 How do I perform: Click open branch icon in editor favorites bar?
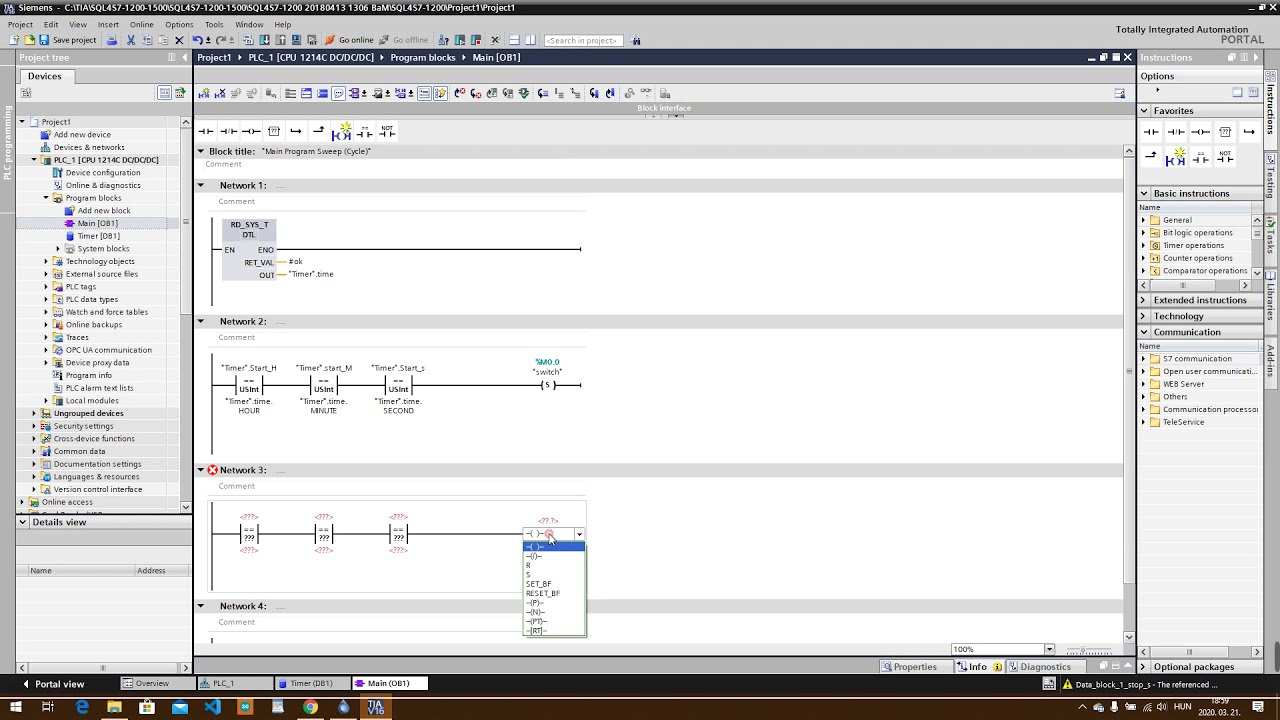click(x=296, y=131)
